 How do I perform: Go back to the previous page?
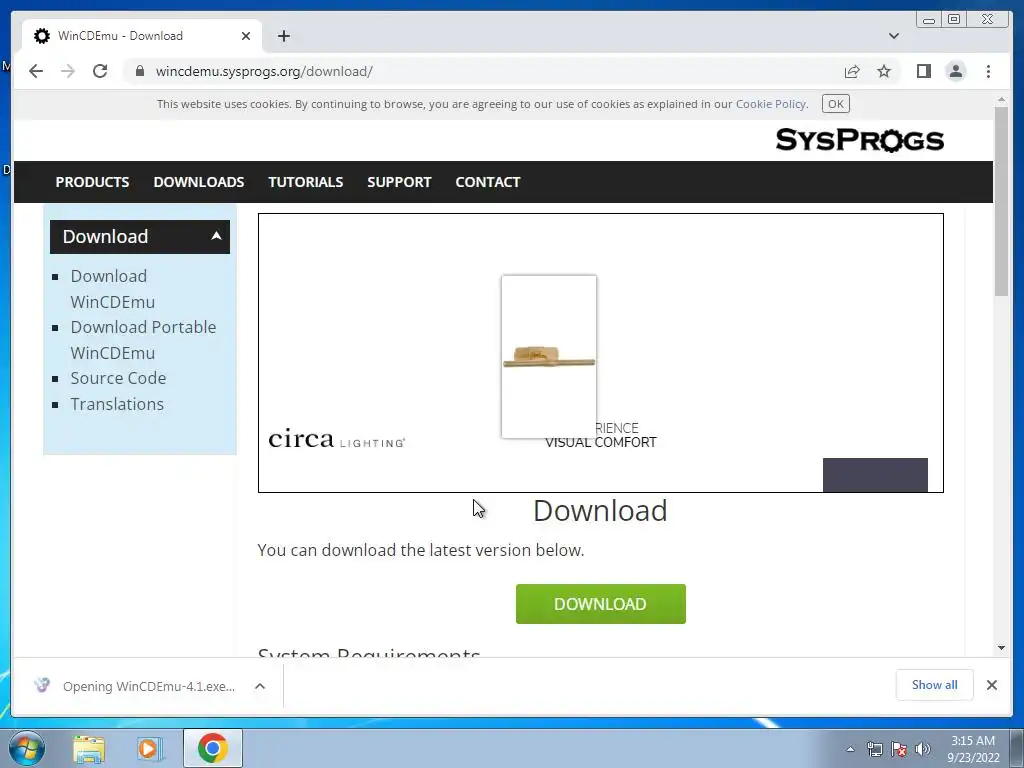tap(36, 71)
